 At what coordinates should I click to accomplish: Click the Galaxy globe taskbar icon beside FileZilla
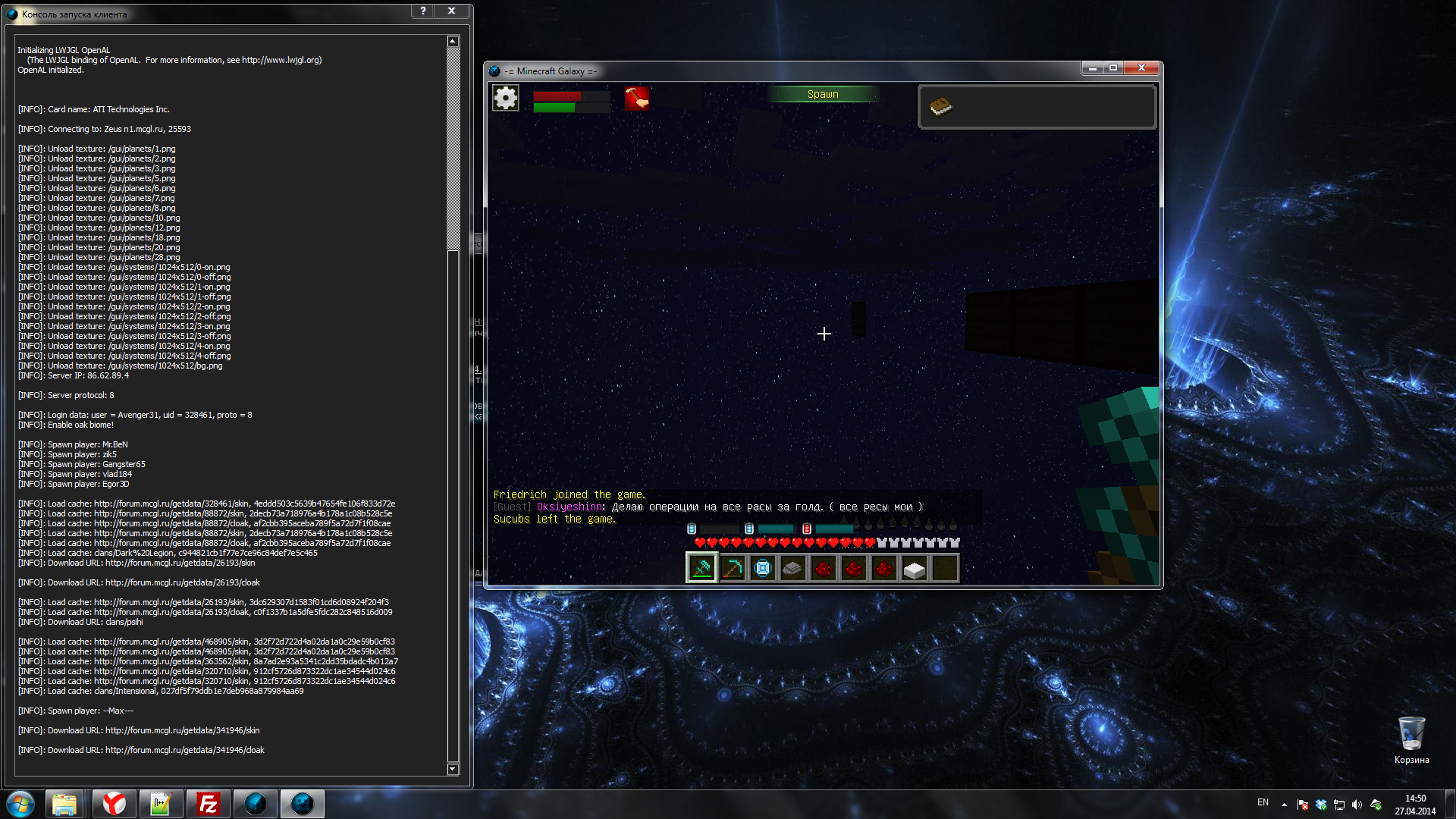[256, 804]
